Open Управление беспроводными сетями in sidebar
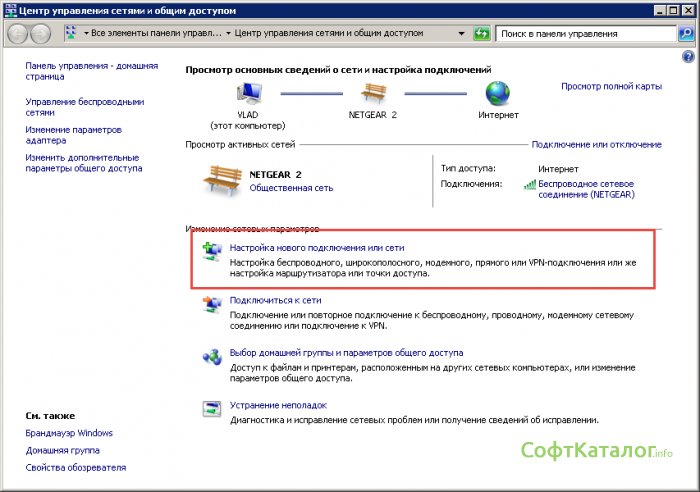Viewport: 700px width, 492px height. coord(85,108)
